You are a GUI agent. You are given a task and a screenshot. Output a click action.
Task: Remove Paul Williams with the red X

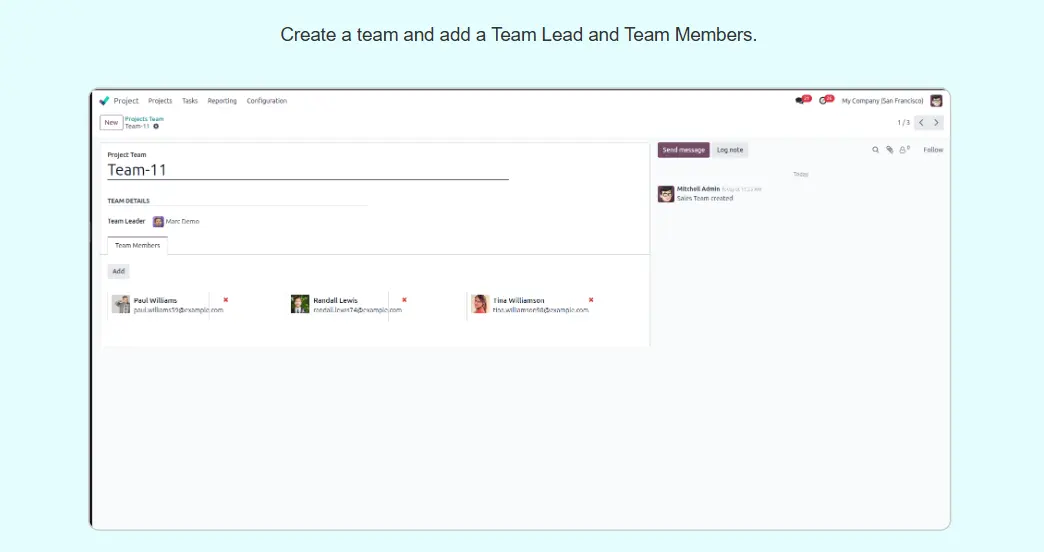pos(226,300)
